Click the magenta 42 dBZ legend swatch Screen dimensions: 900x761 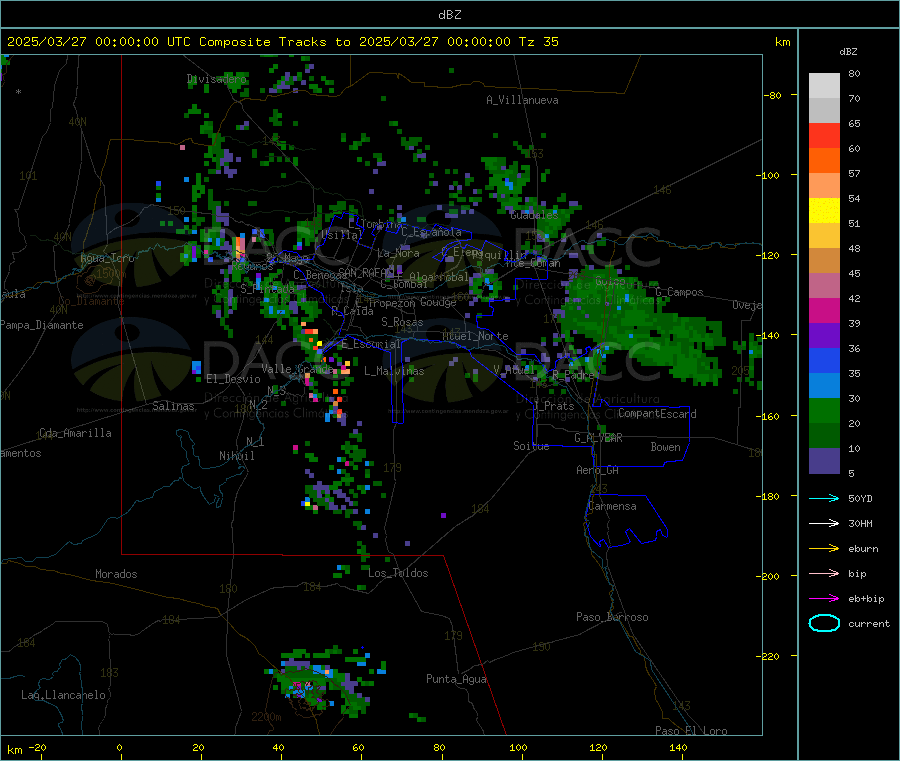[x=824, y=310]
